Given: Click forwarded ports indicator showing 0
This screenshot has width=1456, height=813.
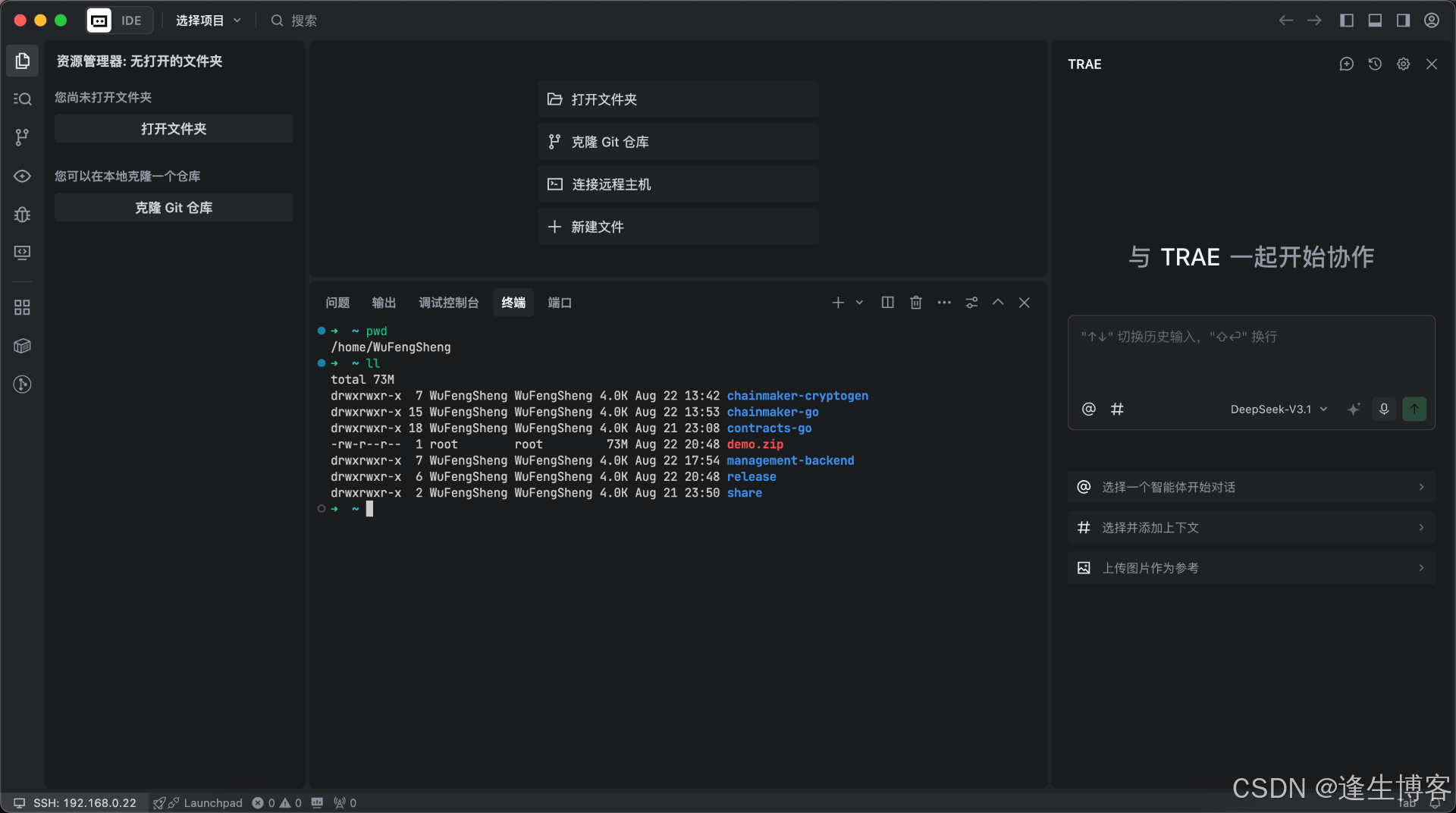Looking at the screenshot, I should point(345,803).
